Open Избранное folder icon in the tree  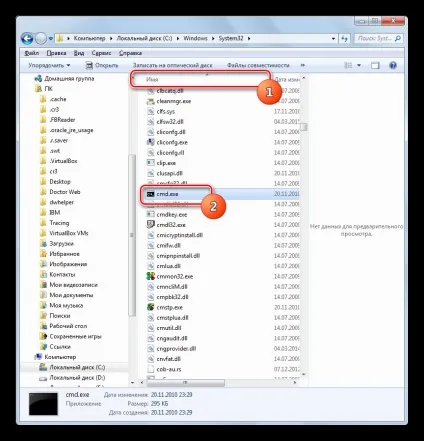[43, 254]
